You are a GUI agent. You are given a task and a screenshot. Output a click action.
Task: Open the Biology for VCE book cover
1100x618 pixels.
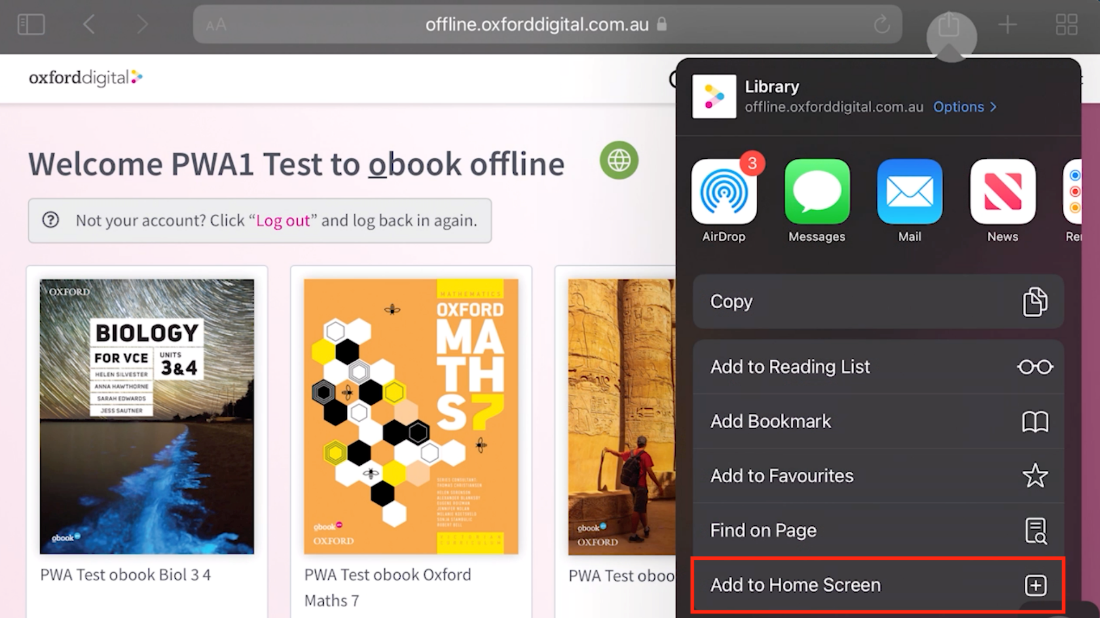[147, 416]
